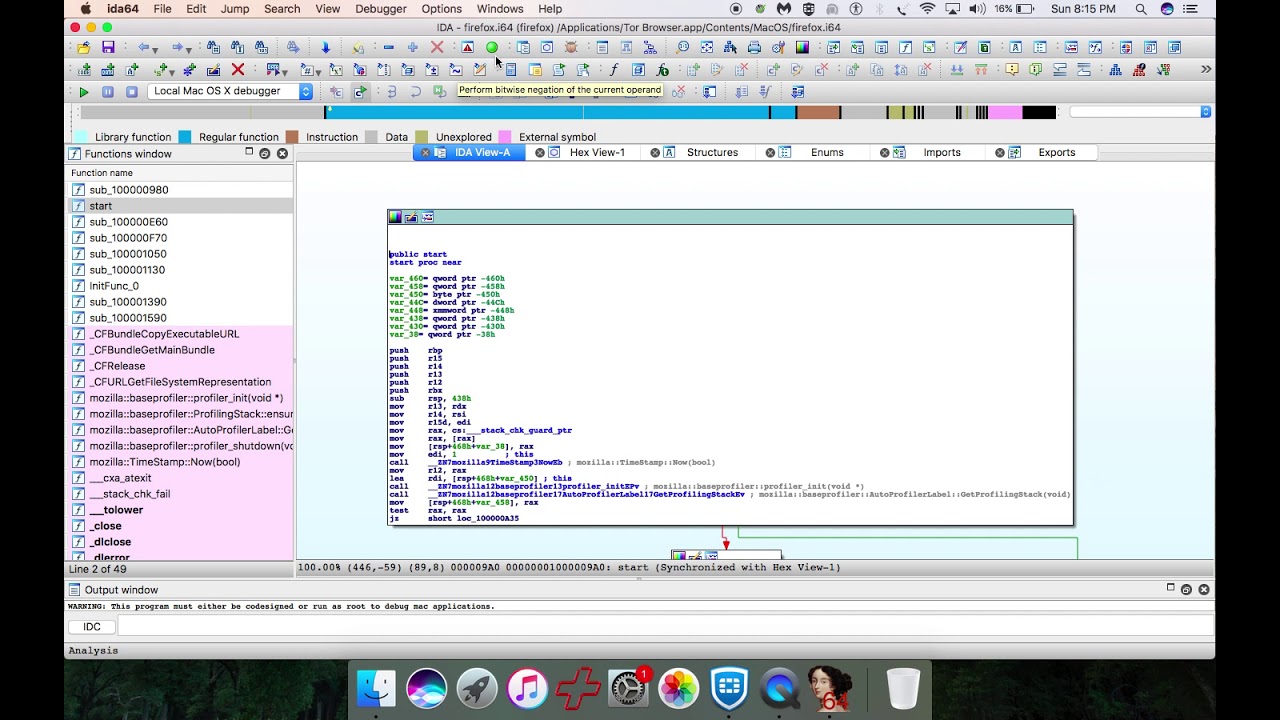
Task: Click the Stop process square button
Action: click(132, 91)
